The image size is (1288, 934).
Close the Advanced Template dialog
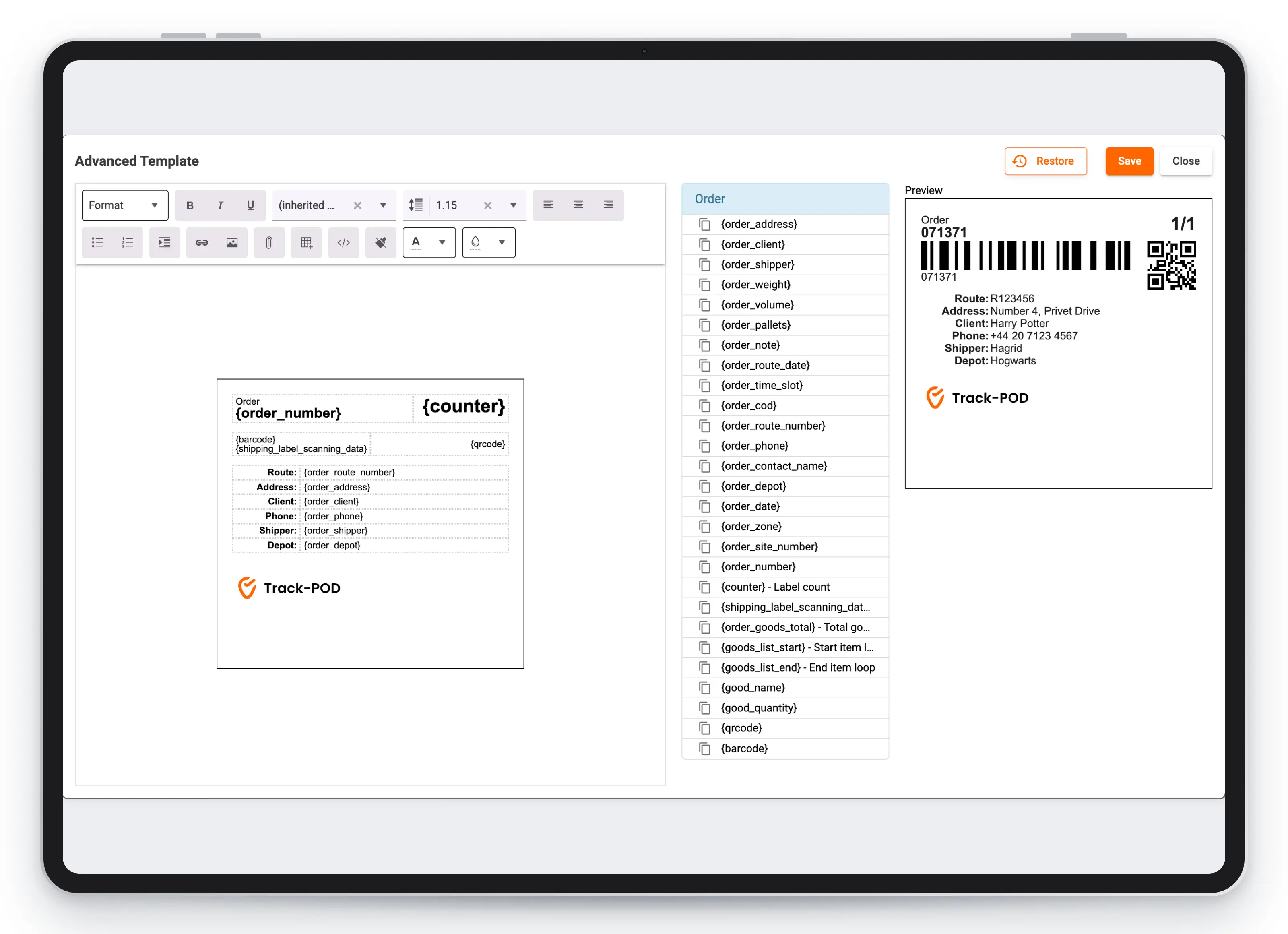1186,161
